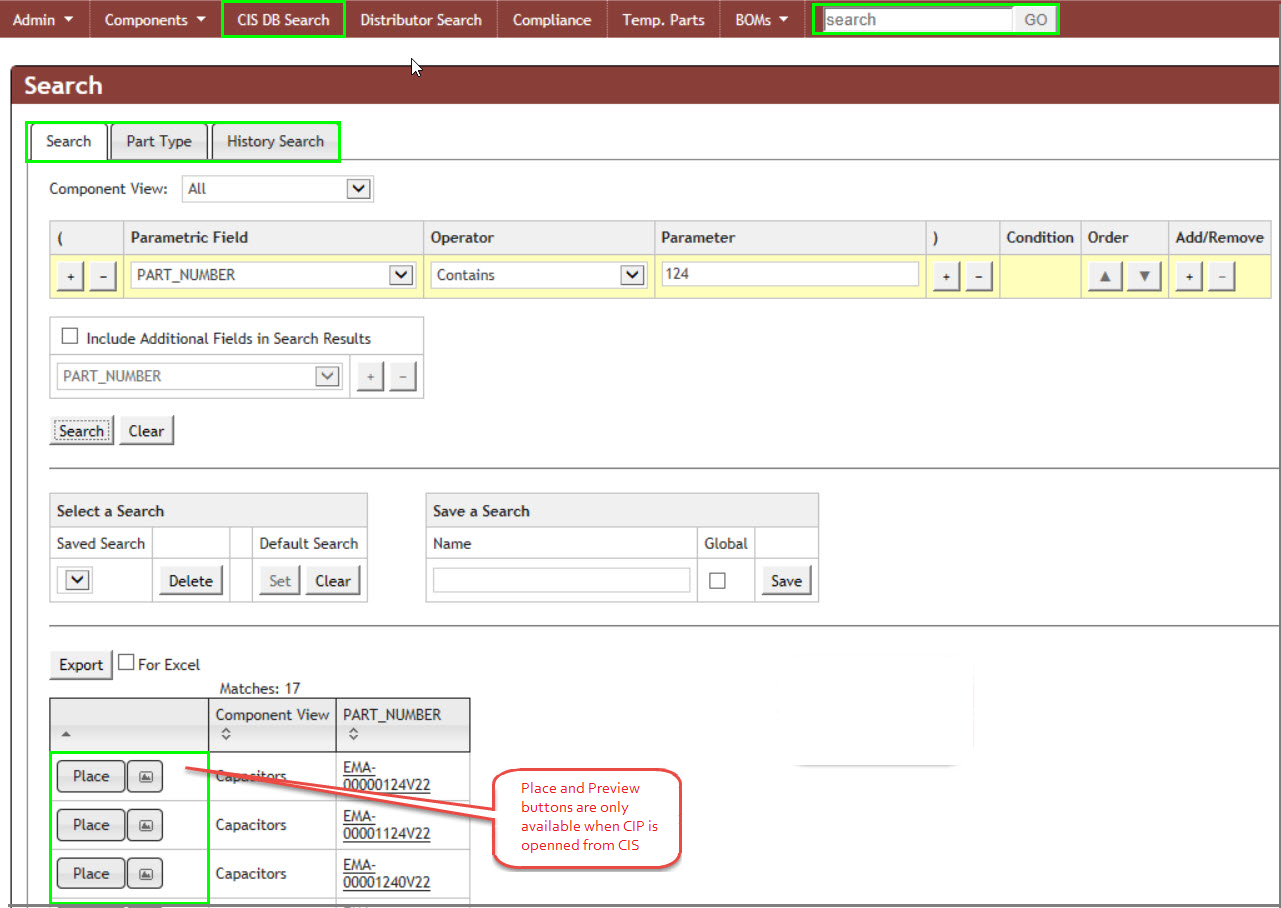Viewport: 1281px width, 908px height.
Task: Enable the For Excel export option
Action: tap(126, 661)
